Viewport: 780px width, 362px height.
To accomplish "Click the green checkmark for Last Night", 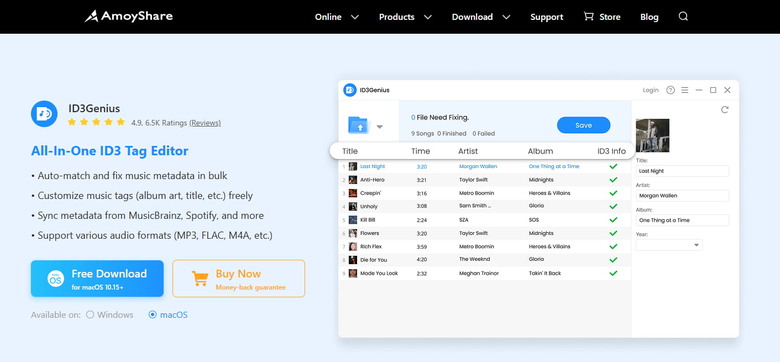I will click(613, 166).
